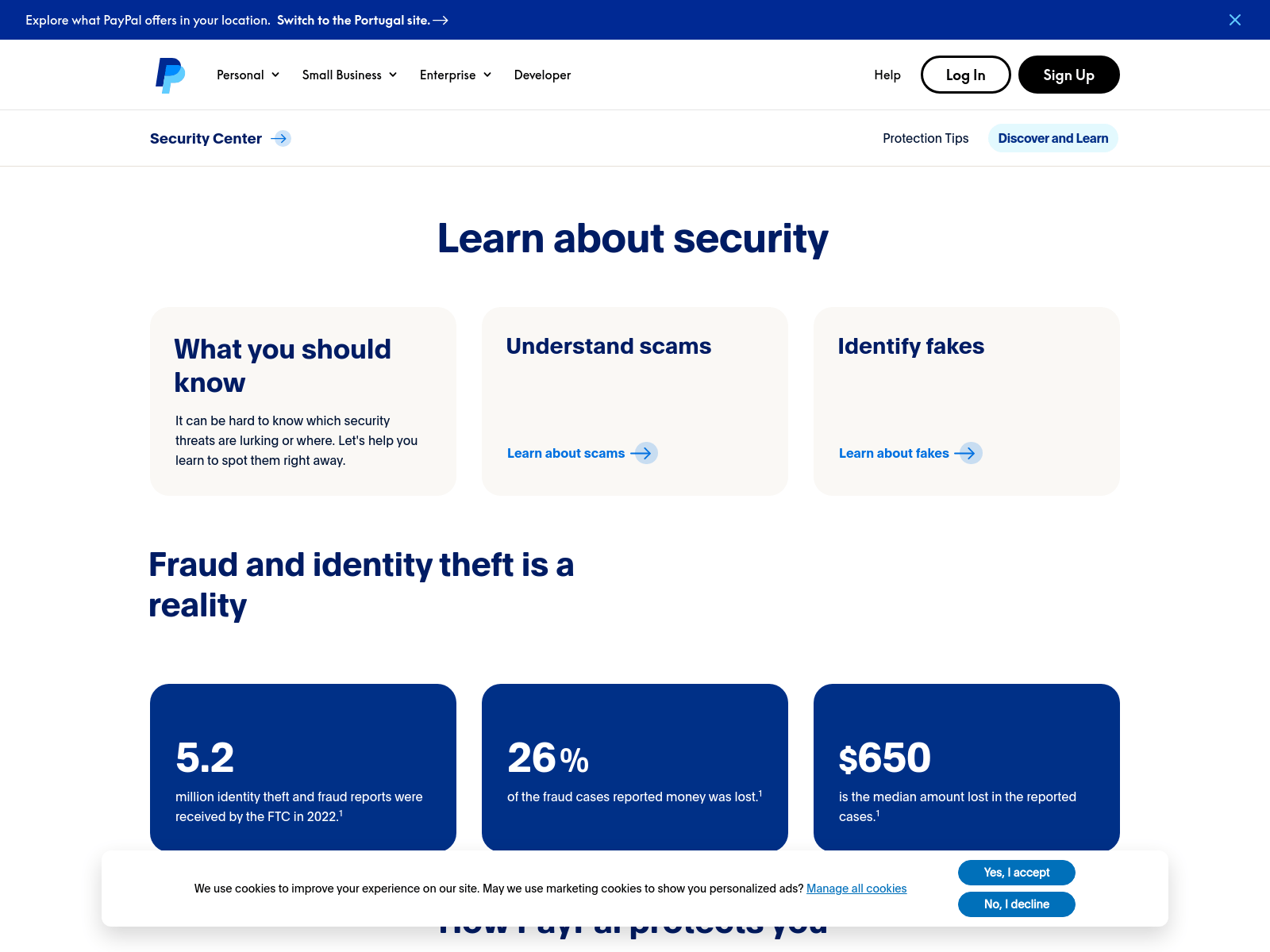Accept cookies with Yes, I accept

[1017, 873]
